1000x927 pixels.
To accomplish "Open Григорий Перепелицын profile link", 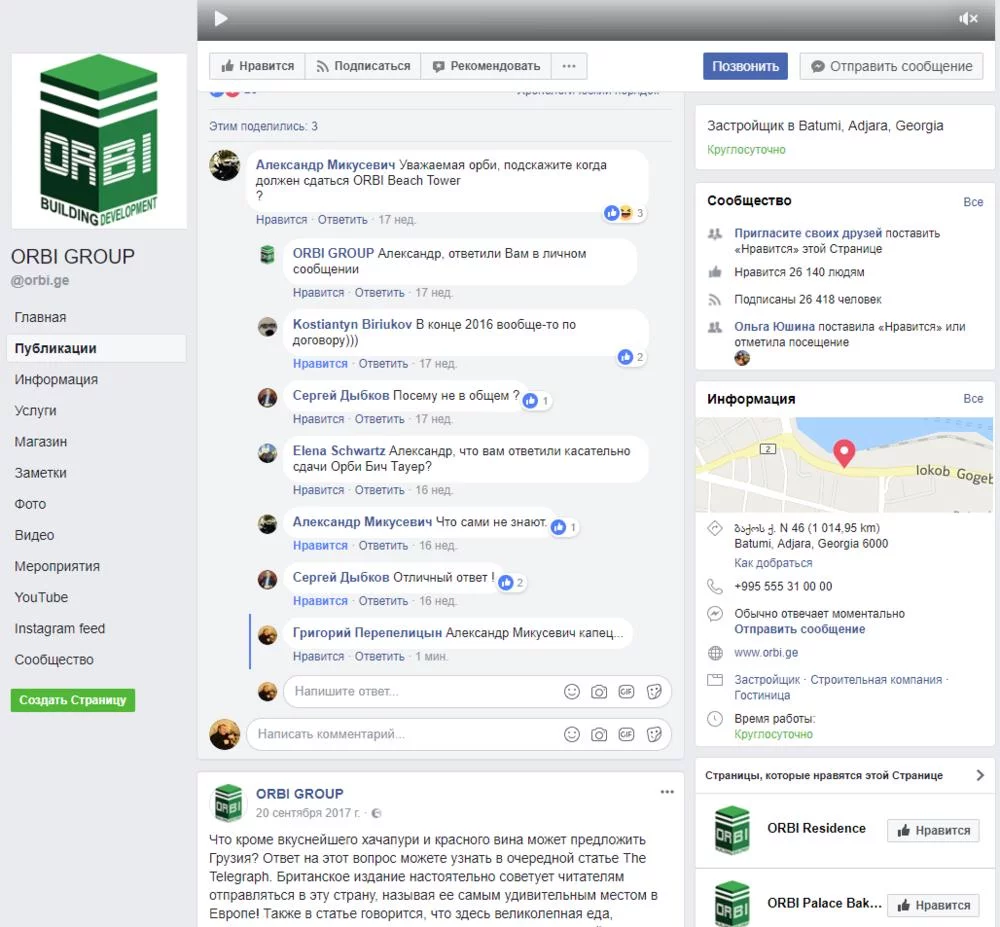I will tap(367, 633).
